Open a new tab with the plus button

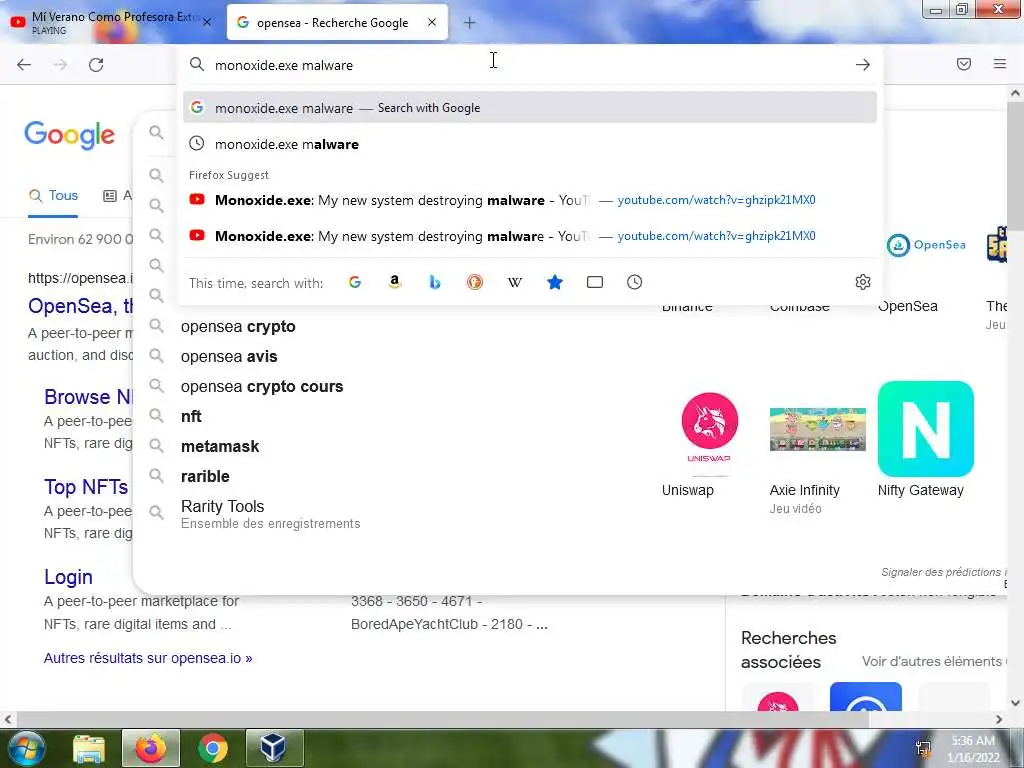[470, 23]
